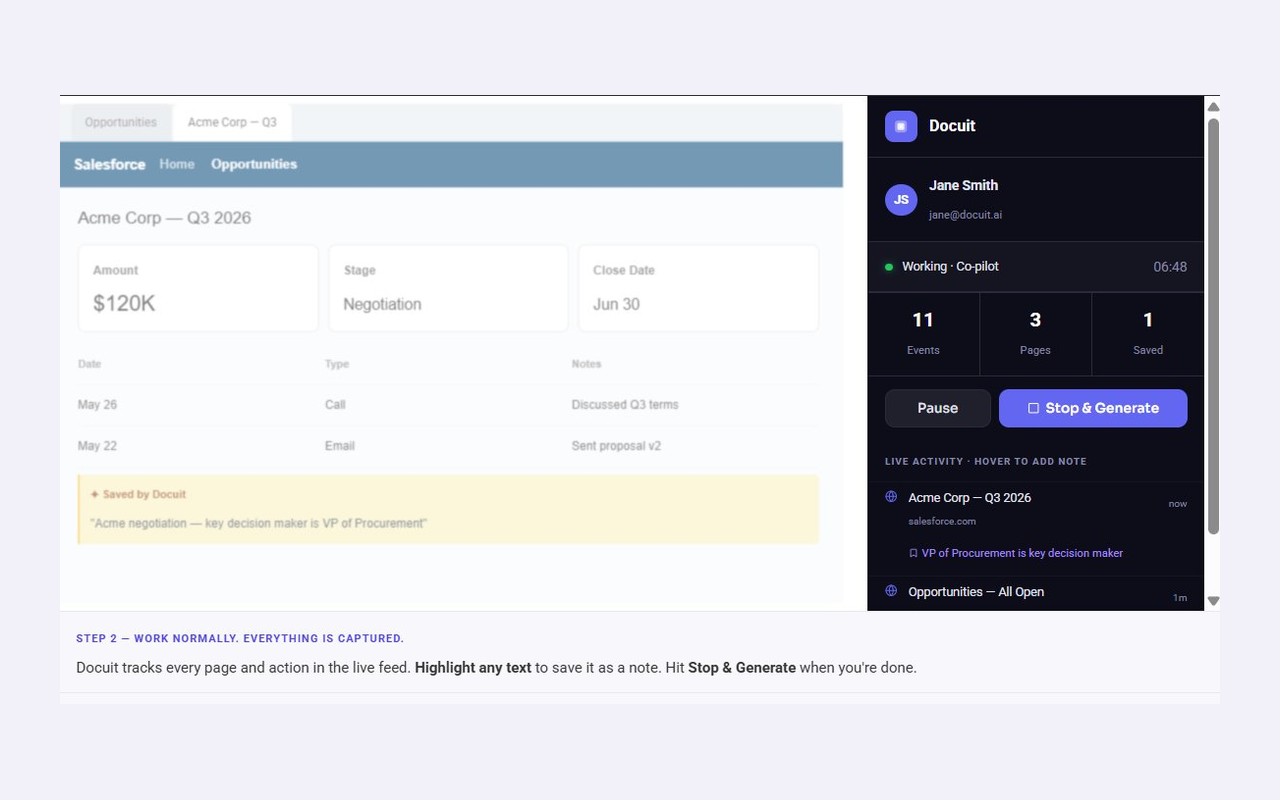Click the Date column header
This screenshot has height=800, width=1280.
[x=89, y=364]
